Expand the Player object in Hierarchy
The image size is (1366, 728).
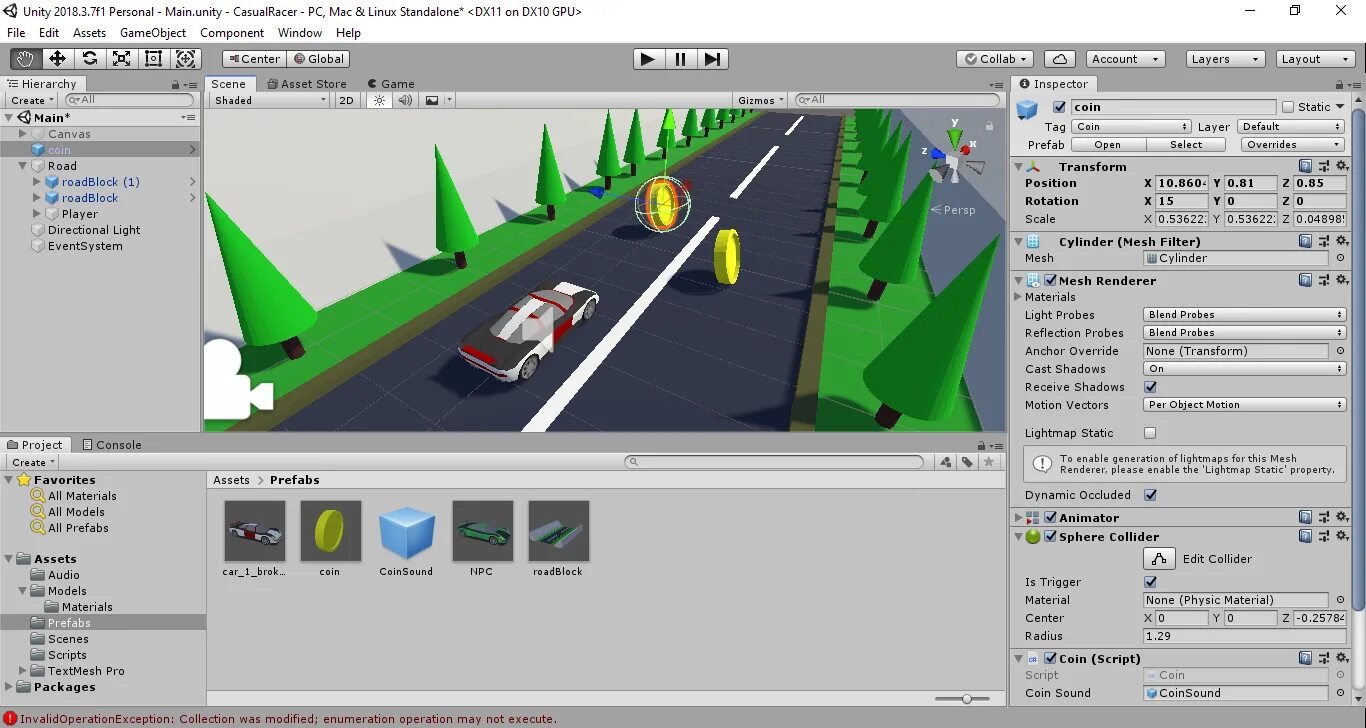[37, 214]
